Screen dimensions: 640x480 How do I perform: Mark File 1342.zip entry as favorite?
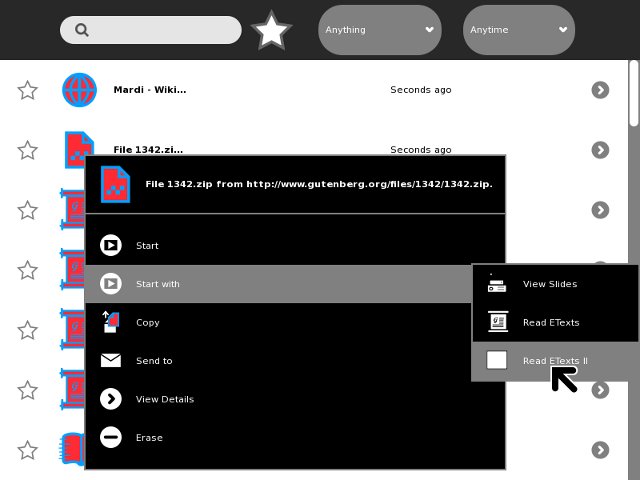(28, 150)
